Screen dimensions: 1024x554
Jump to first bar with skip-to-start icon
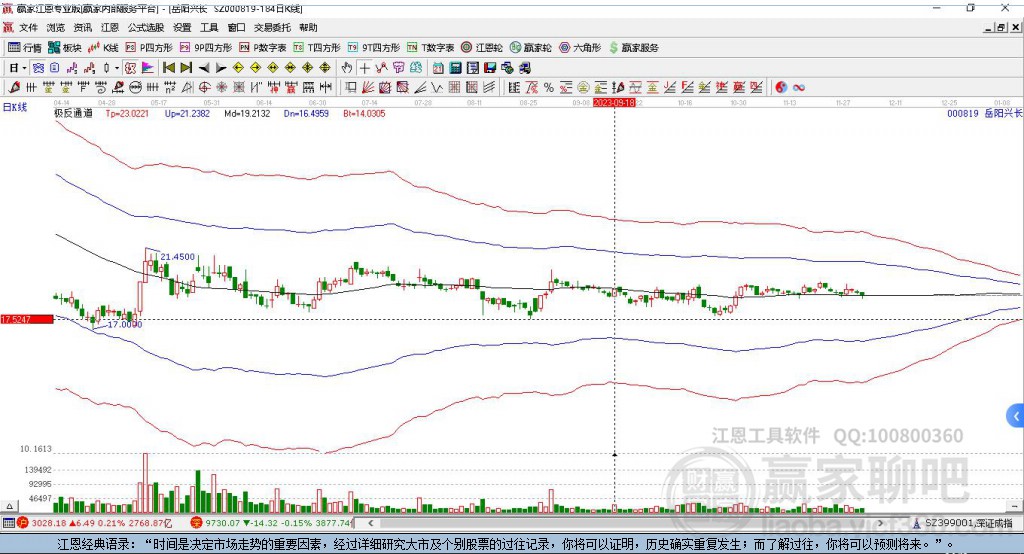pos(168,68)
